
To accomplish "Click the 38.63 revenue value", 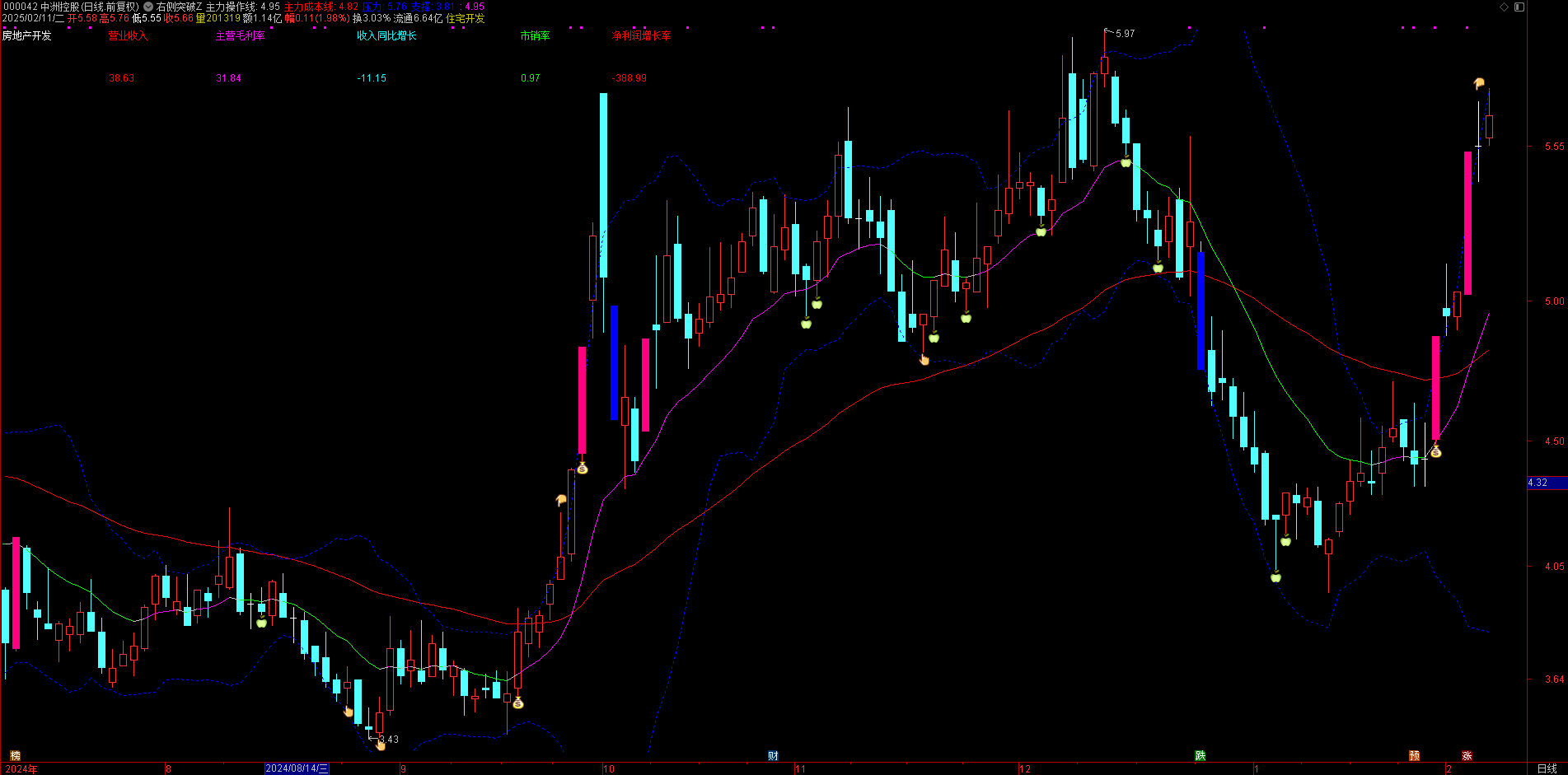I will click(x=121, y=78).
